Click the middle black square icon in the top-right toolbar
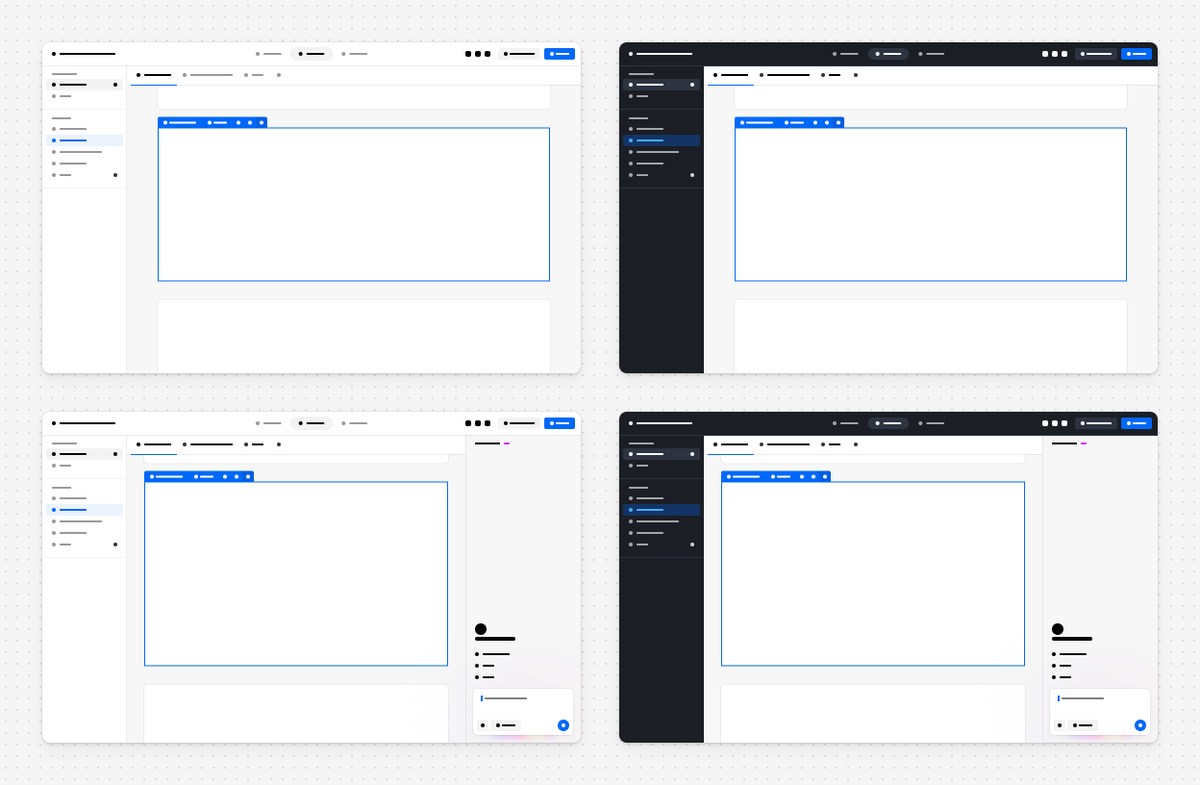 click(478, 54)
